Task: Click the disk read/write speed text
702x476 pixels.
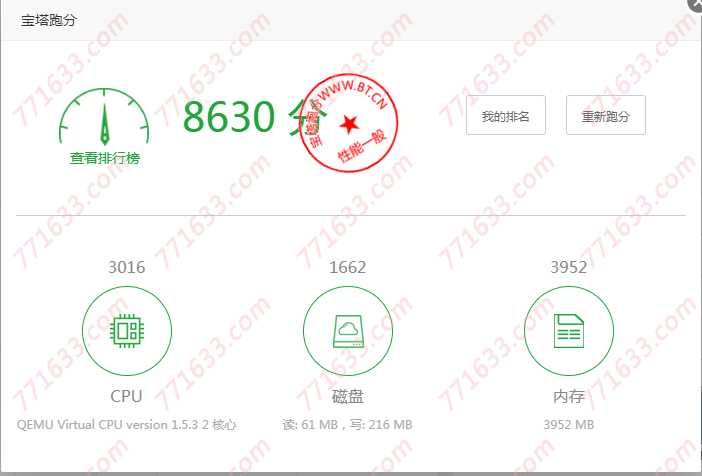Action: pos(347,425)
